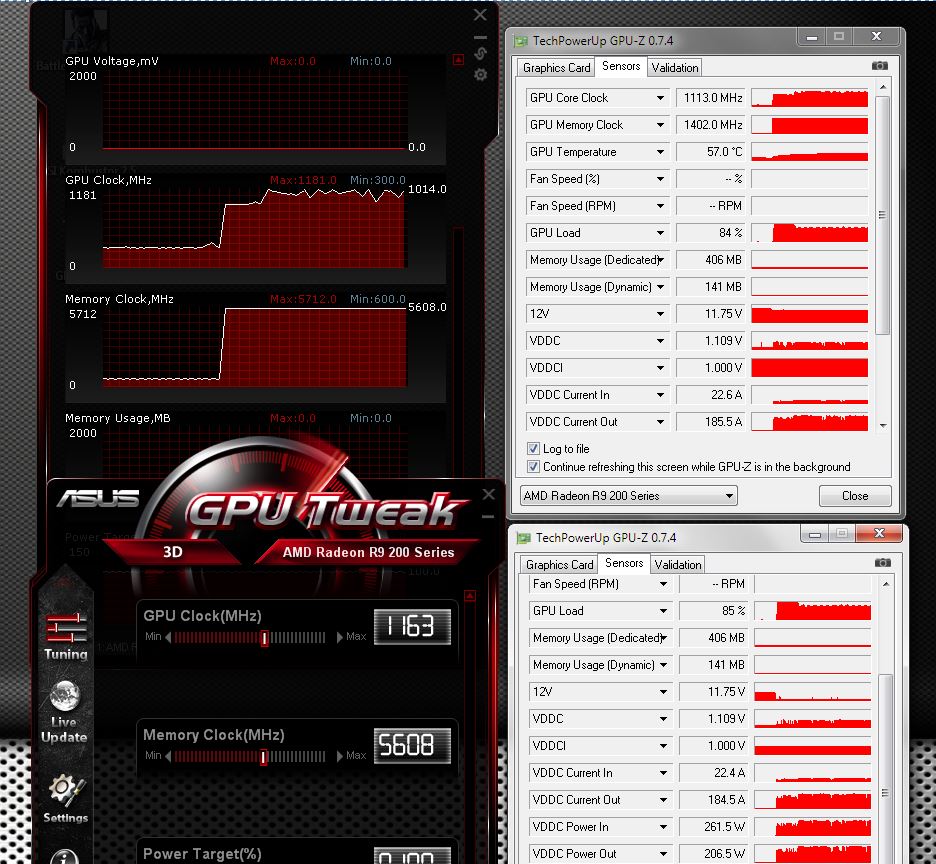Select the 3D mode tab in GPU Tweak
This screenshot has height=864, width=936.
click(x=173, y=552)
